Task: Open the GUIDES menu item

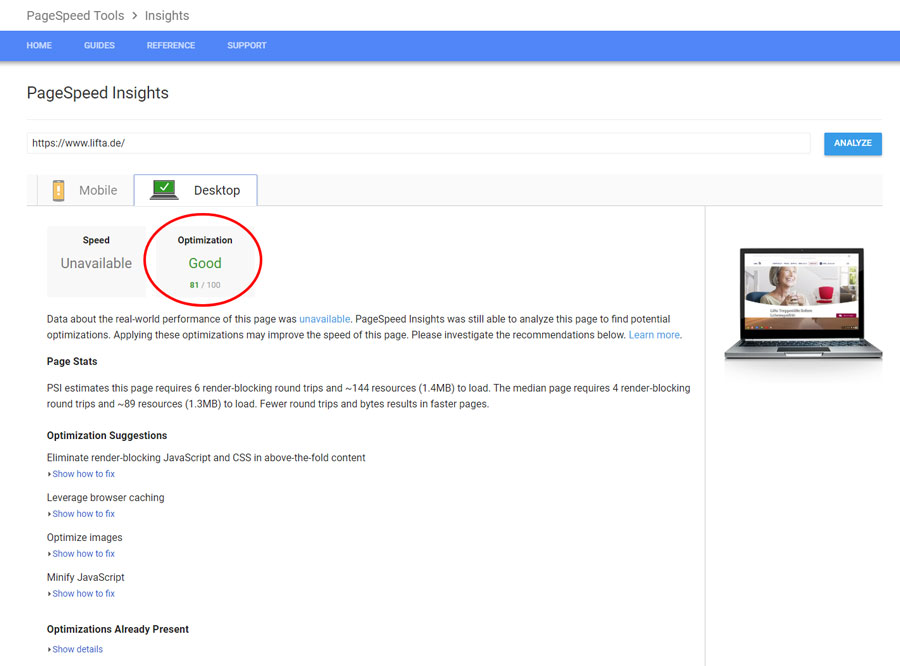Action: click(x=99, y=45)
